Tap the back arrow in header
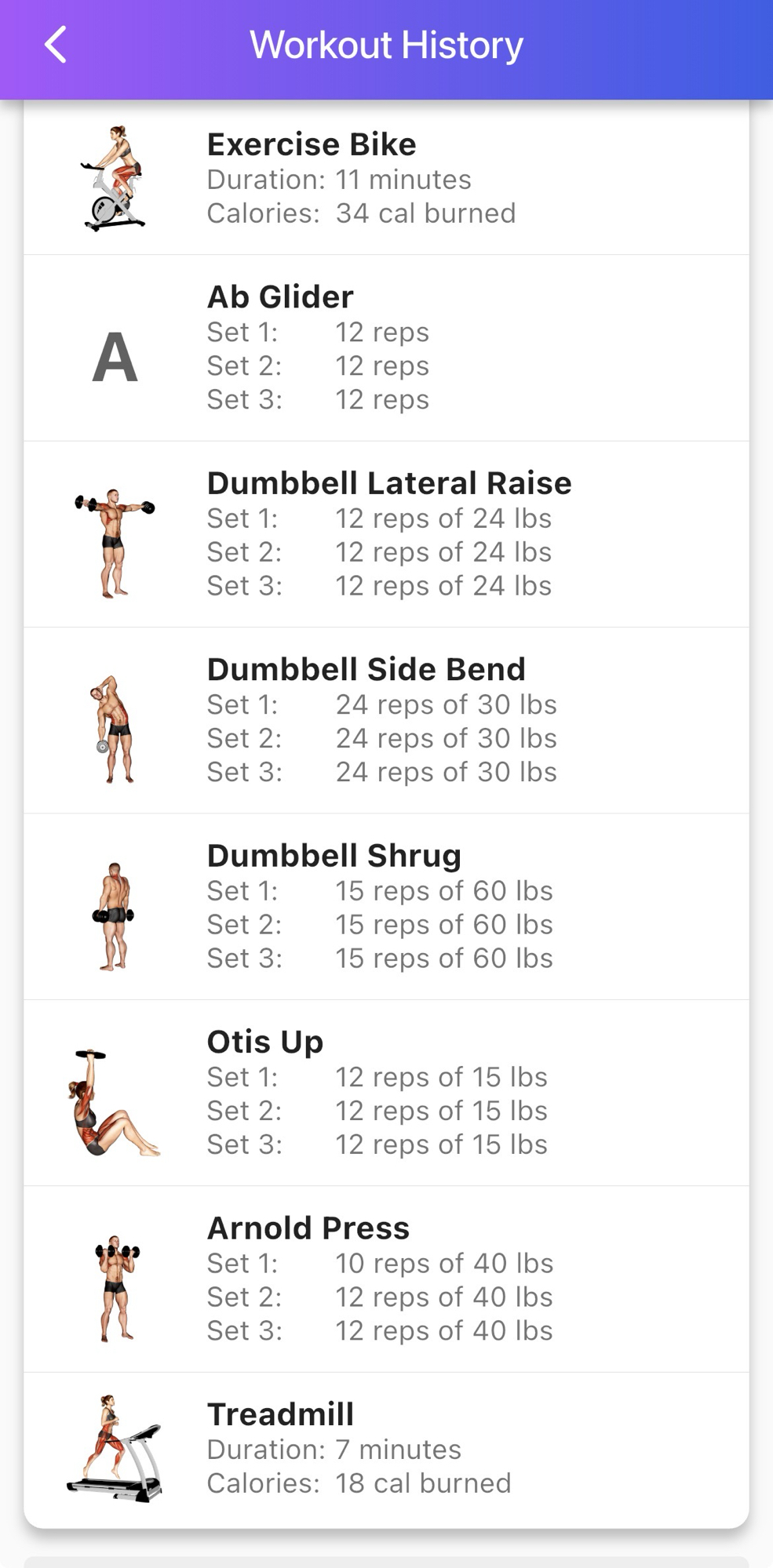This screenshot has width=773, height=1568. pos(56,45)
